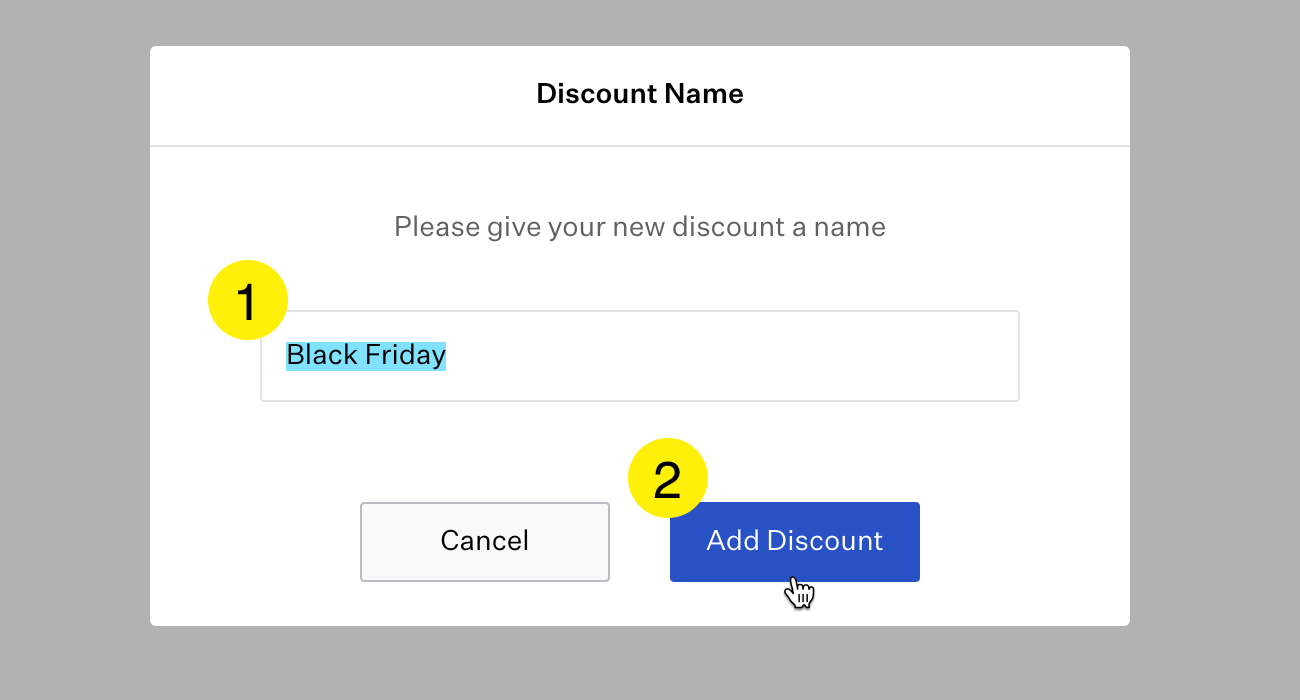This screenshot has width=1300, height=700.
Task: Click the dialog header bar area
Action: tap(640, 96)
